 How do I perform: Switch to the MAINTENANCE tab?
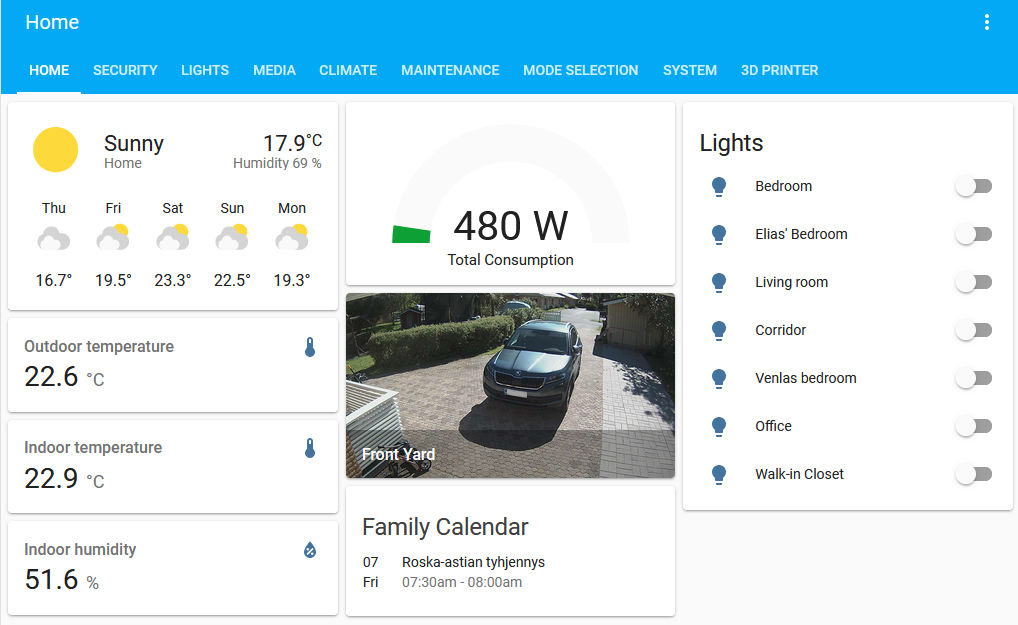click(x=450, y=70)
